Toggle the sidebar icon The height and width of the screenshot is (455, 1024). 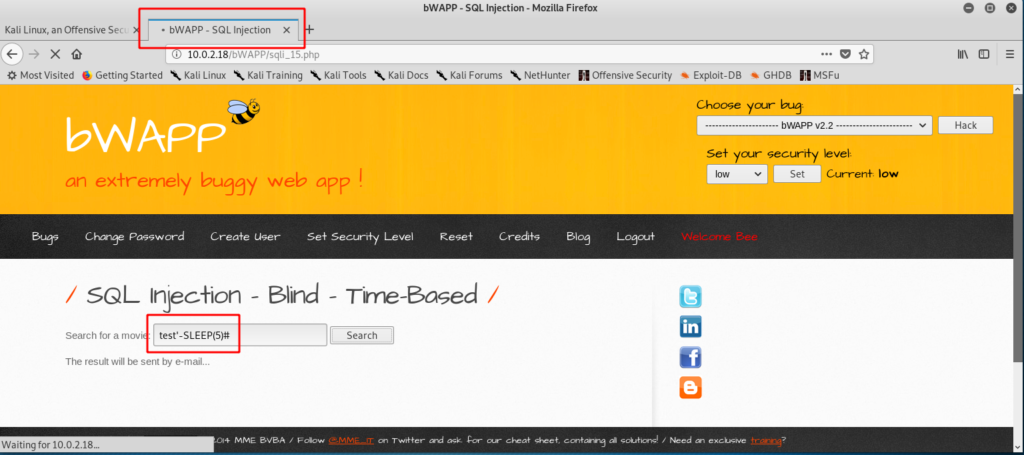point(984,54)
